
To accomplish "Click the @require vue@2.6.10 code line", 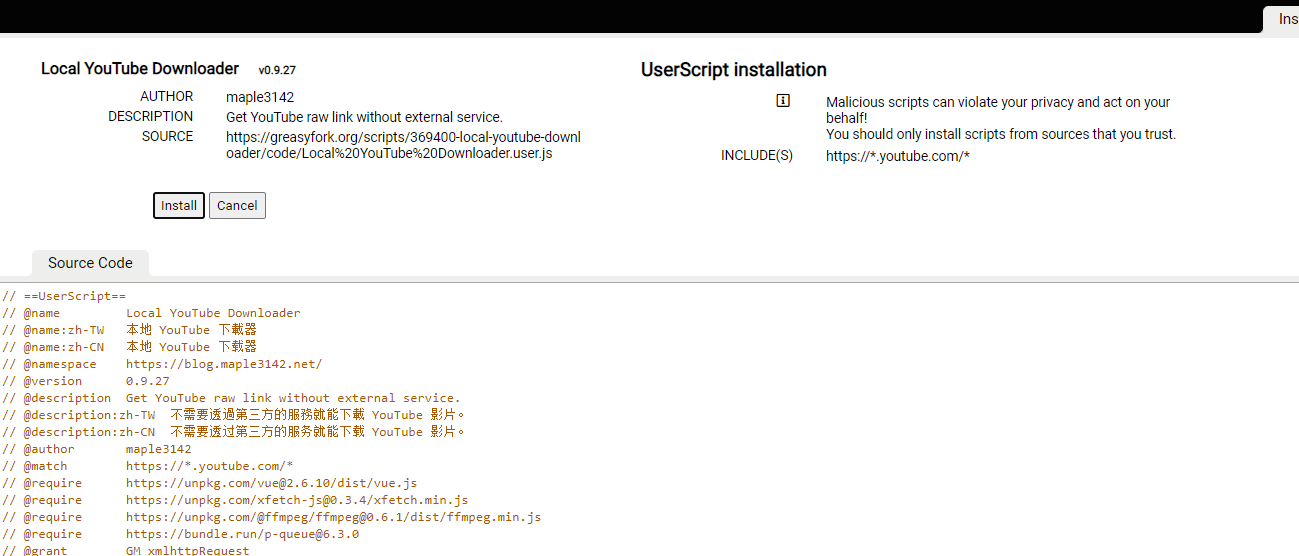I will (x=210, y=483).
